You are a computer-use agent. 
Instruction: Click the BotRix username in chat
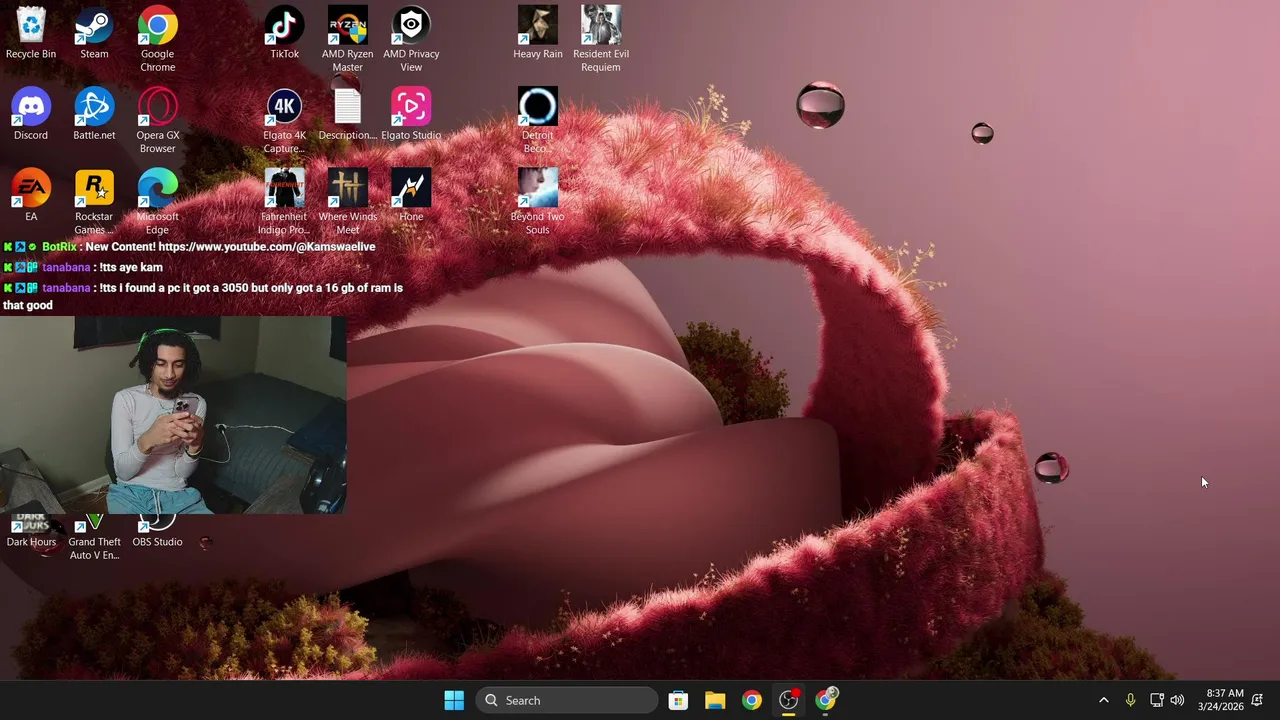pyautogui.click(x=59, y=247)
